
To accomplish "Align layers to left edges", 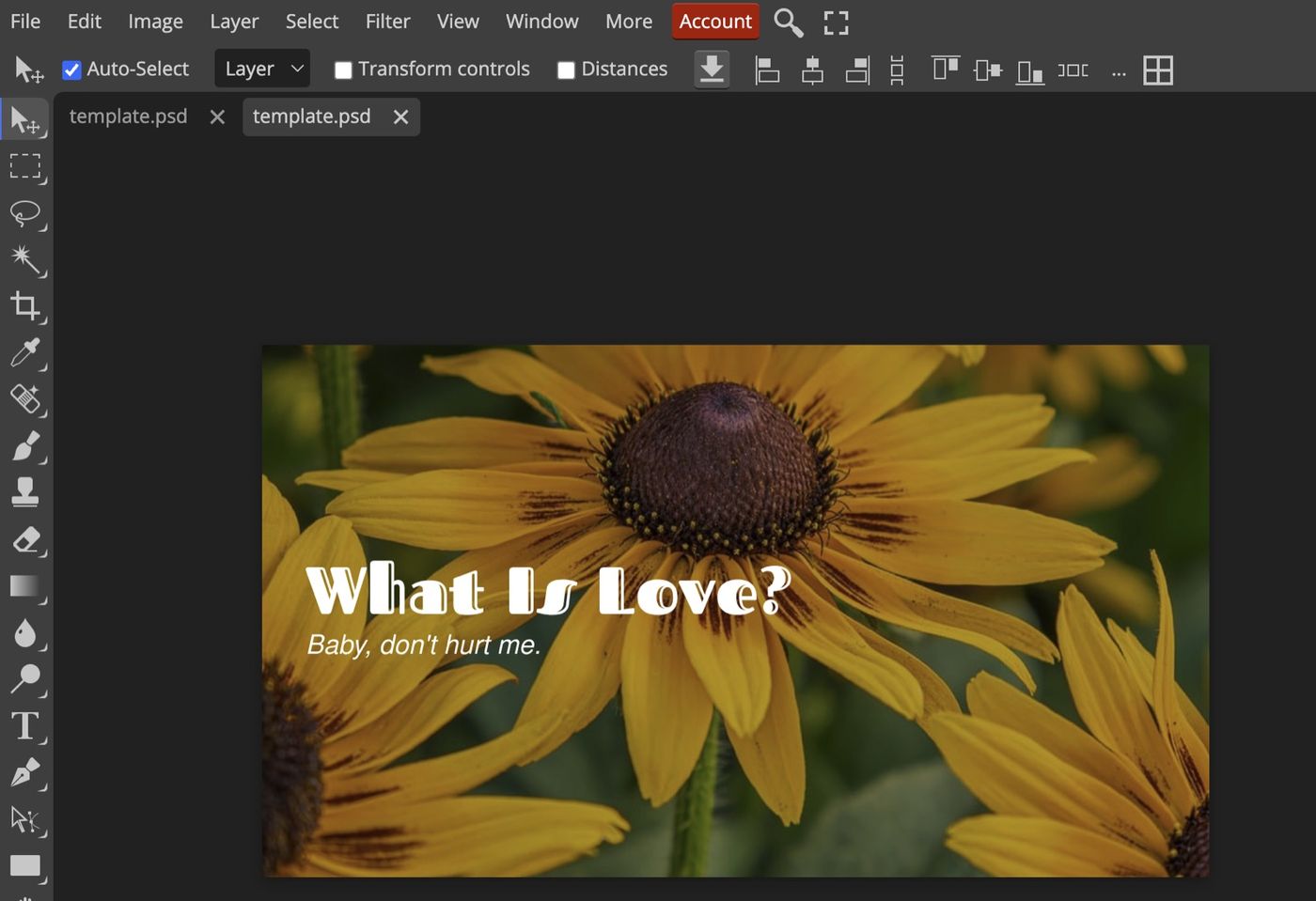I will click(x=767, y=70).
